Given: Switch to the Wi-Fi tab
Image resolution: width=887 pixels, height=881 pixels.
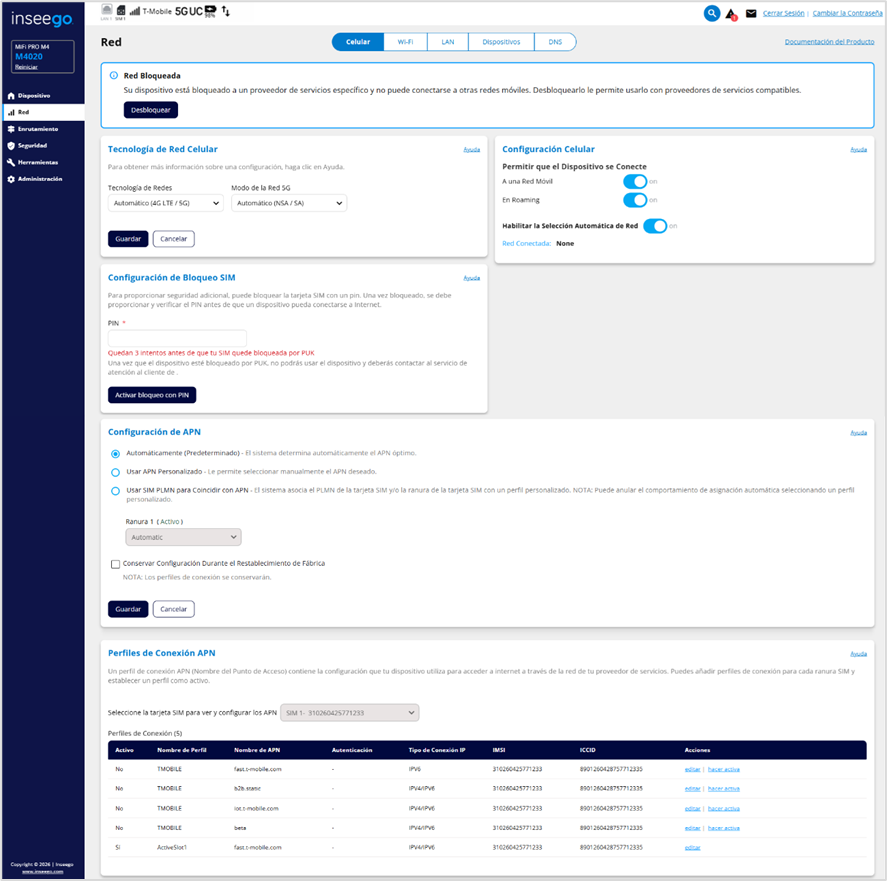Looking at the screenshot, I should (405, 42).
